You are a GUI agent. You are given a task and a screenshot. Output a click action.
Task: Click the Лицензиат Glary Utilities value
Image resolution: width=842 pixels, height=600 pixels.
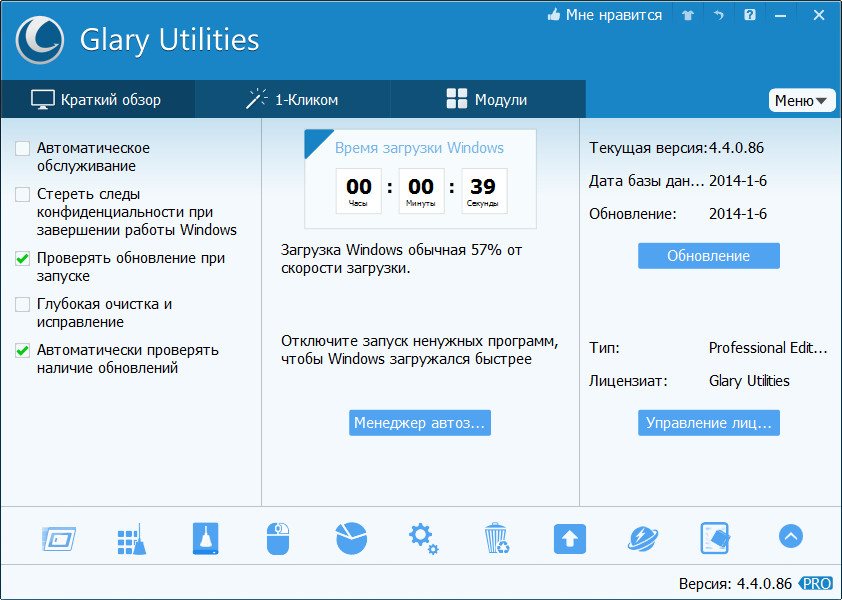[x=749, y=381]
